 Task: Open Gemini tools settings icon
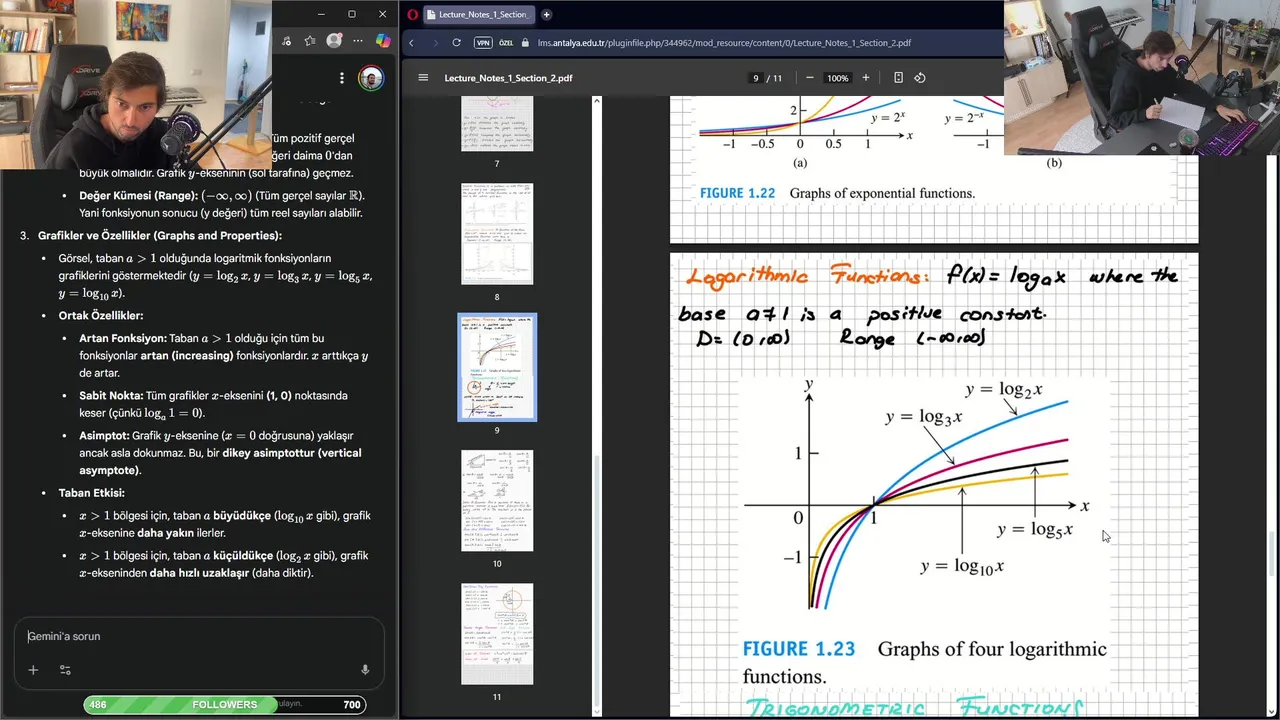[65, 670]
